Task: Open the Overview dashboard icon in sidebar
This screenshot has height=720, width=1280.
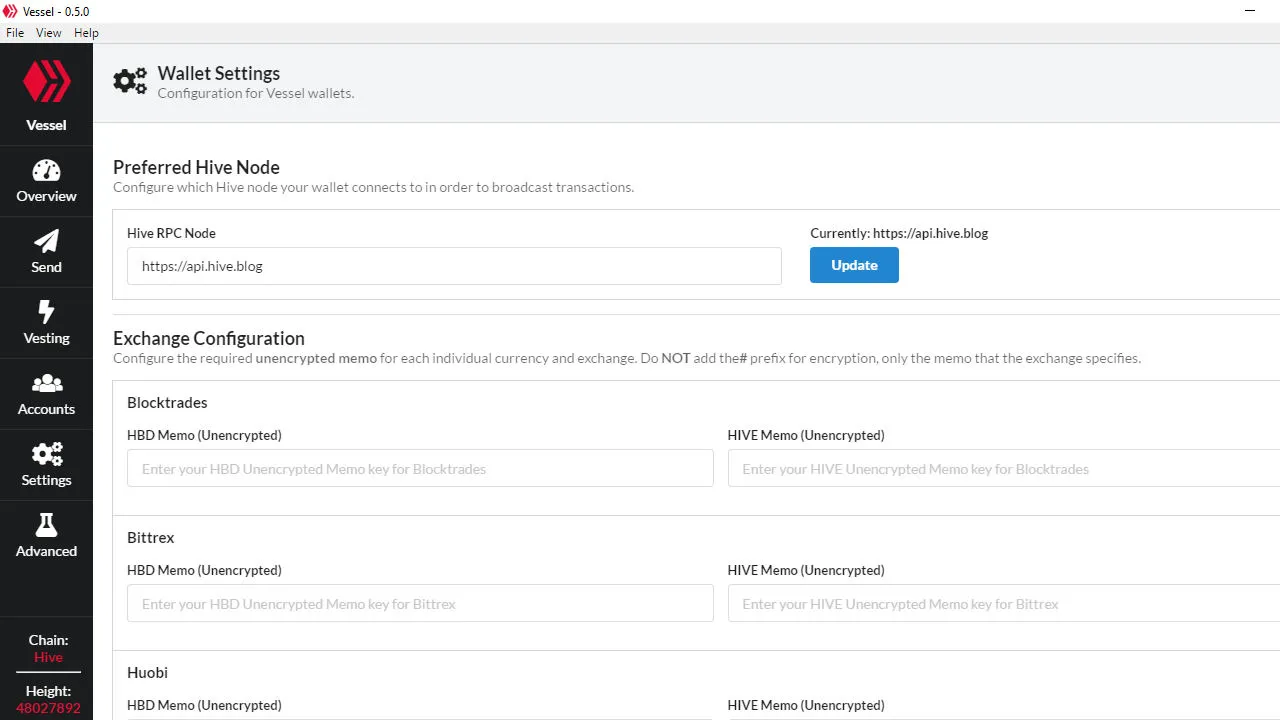Action: (x=46, y=170)
